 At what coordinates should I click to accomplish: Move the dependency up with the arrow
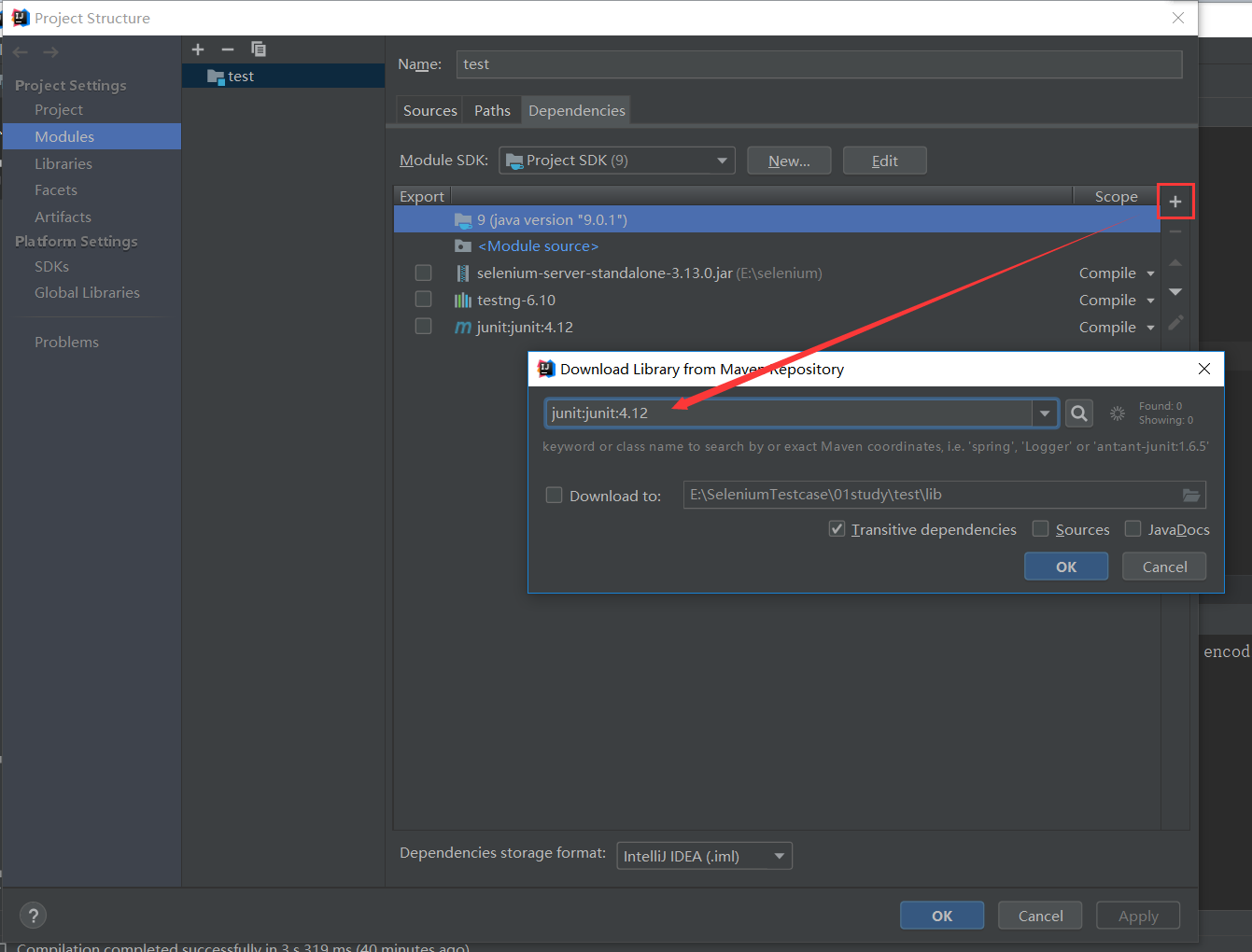coord(1175,262)
